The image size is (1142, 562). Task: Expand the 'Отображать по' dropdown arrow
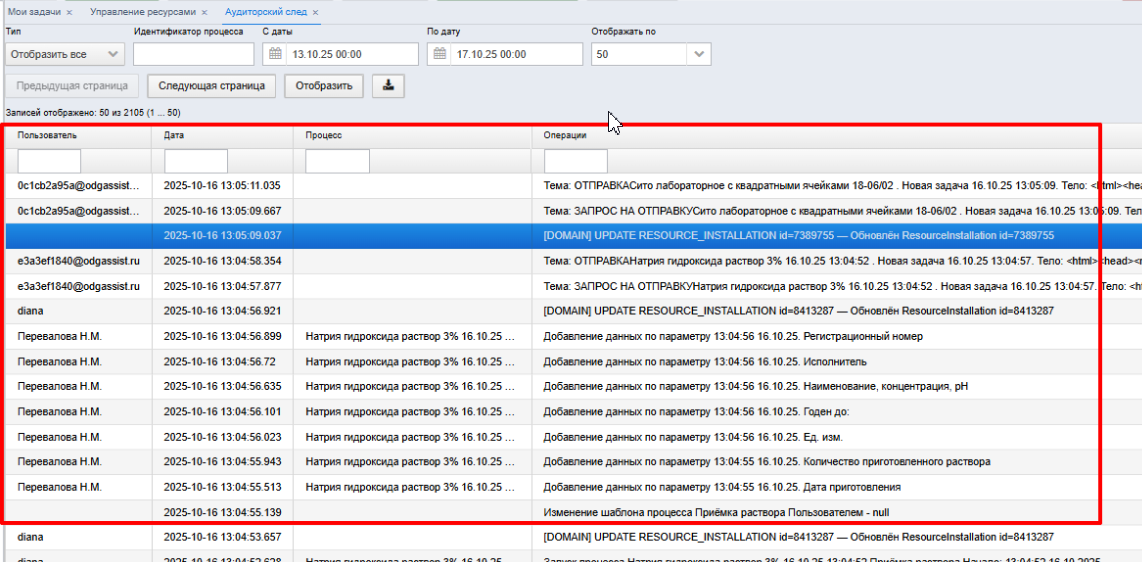coord(699,55)
